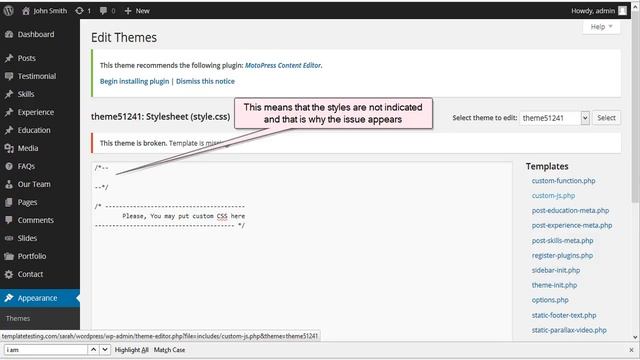Click the FAQs question mark icon
This screenshot has width=640, height=360.
click(9, 166)
